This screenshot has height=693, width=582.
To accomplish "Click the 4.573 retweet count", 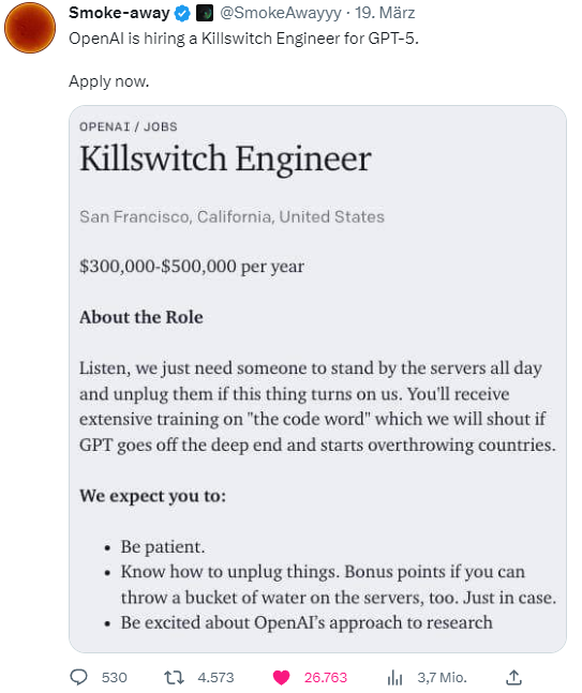I will pos(216,677).
